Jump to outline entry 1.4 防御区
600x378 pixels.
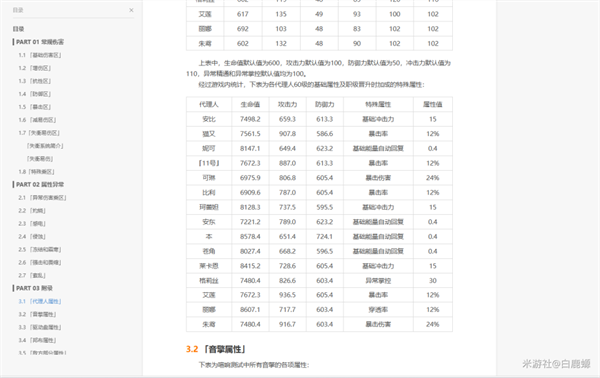pyautogui.click(x=35, y=94)
